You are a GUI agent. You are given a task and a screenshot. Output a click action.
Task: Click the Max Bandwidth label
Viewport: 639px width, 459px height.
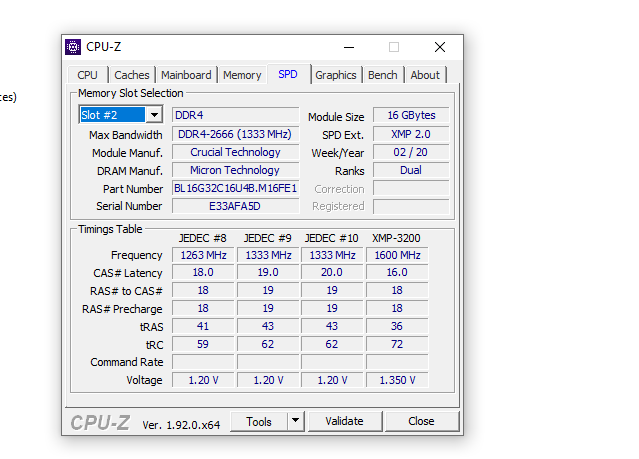click(x=126, y=135)
